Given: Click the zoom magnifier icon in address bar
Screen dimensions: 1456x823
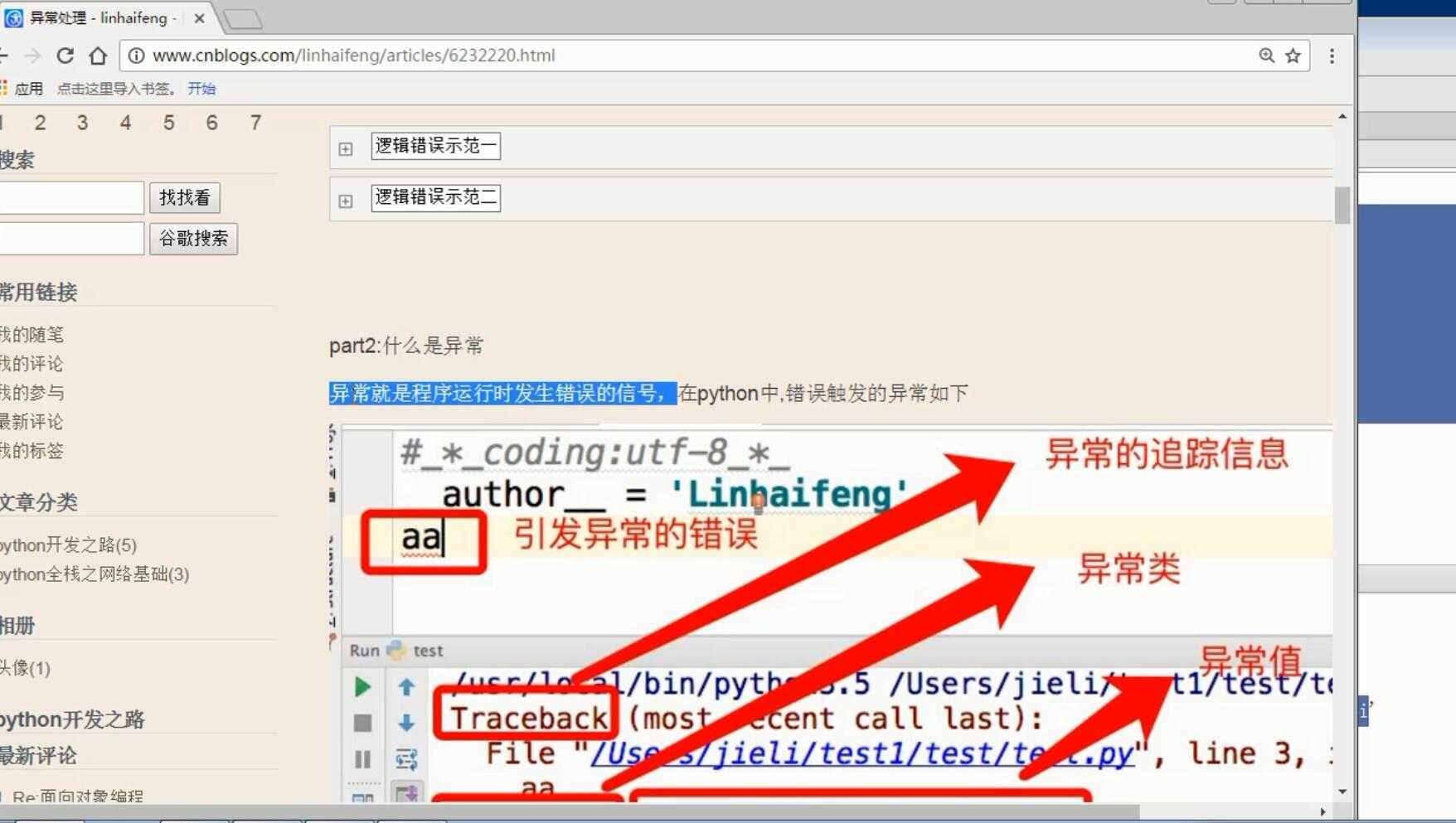Looking at the screenshot, I should click(x=1266, y=56).
